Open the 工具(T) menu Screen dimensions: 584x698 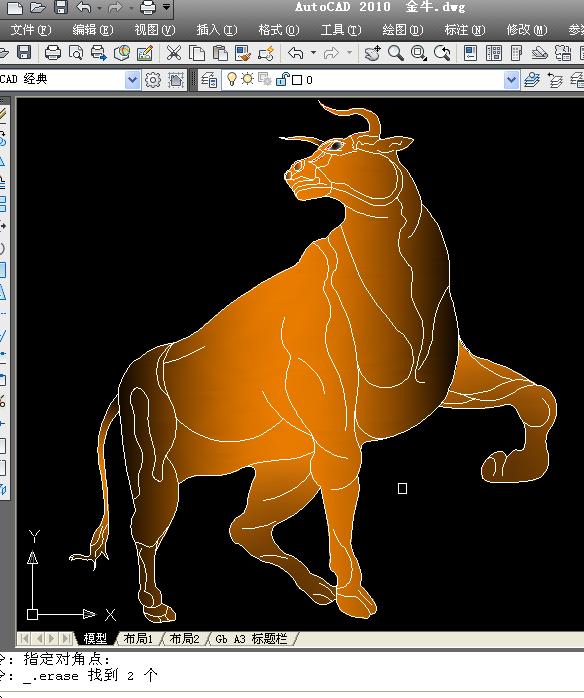click(x=341, y=30)
